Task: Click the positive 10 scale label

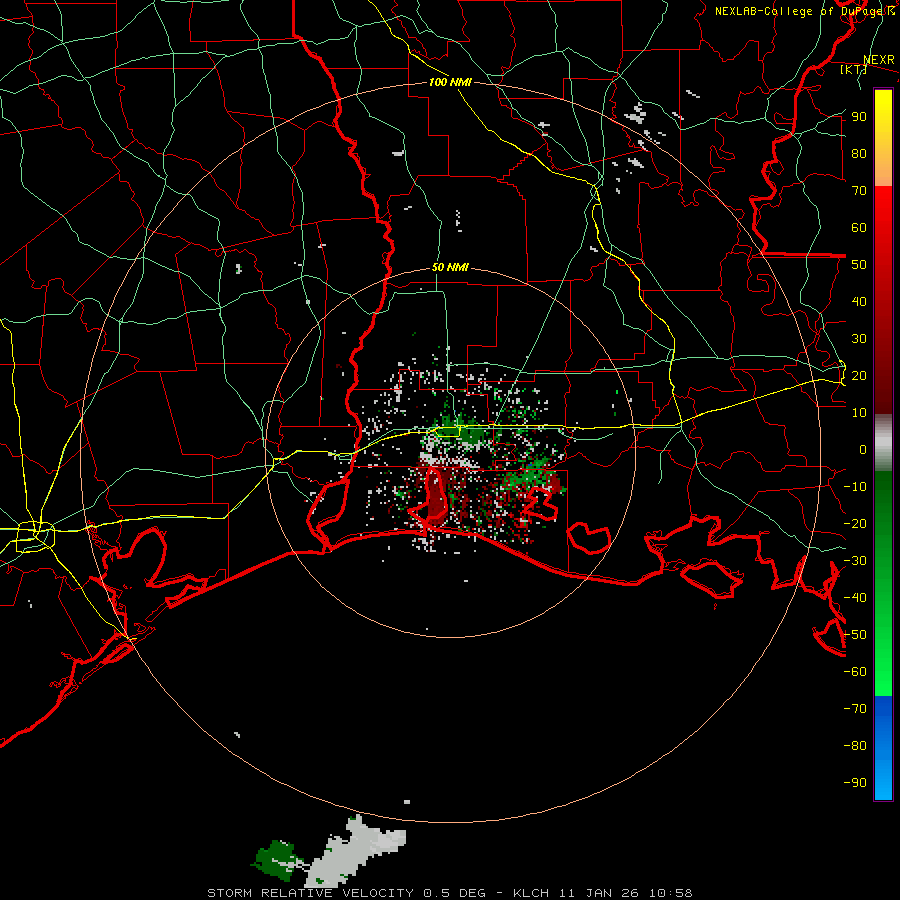Action: pyautogui.click(x=859, y=413)
